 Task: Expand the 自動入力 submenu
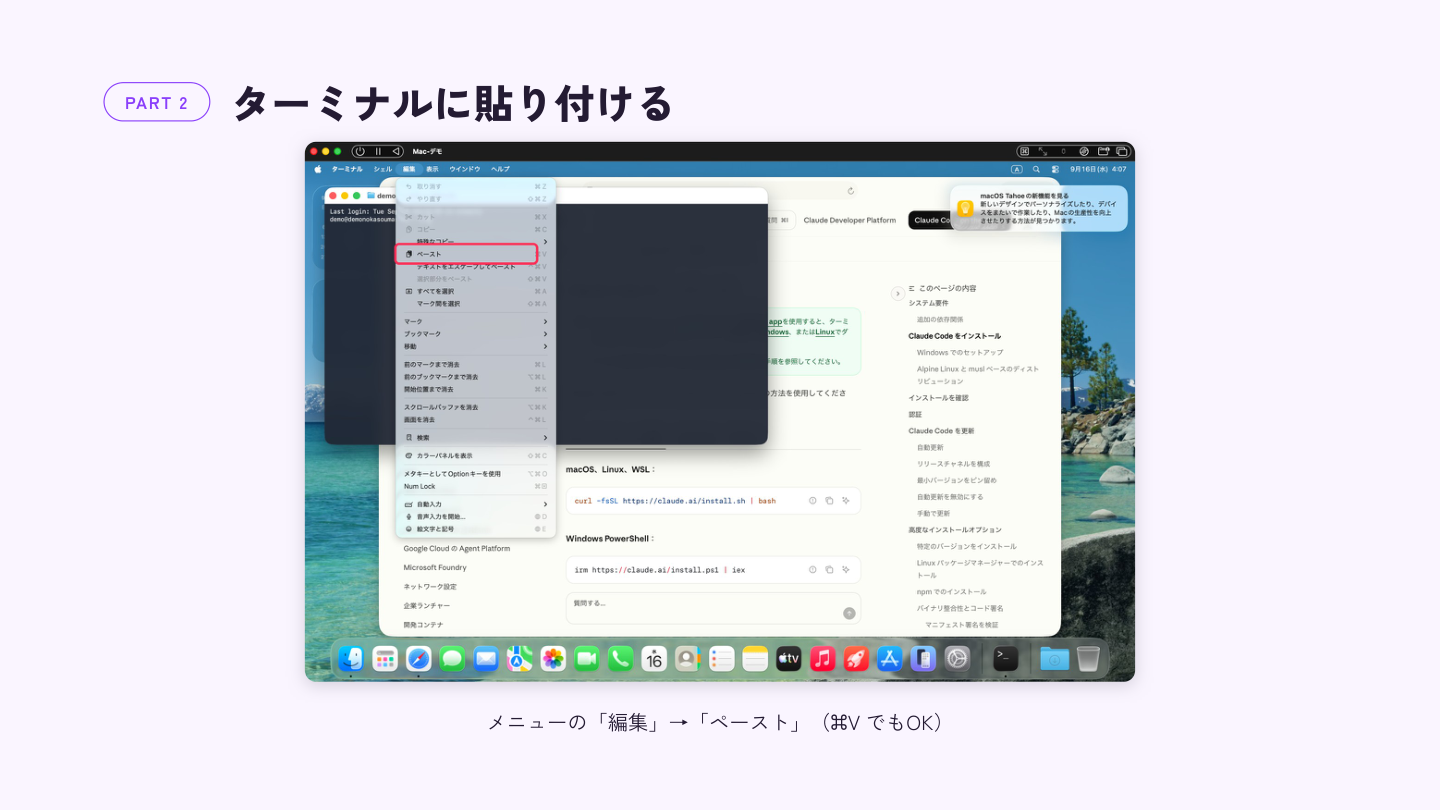click(x=476, y=504)
